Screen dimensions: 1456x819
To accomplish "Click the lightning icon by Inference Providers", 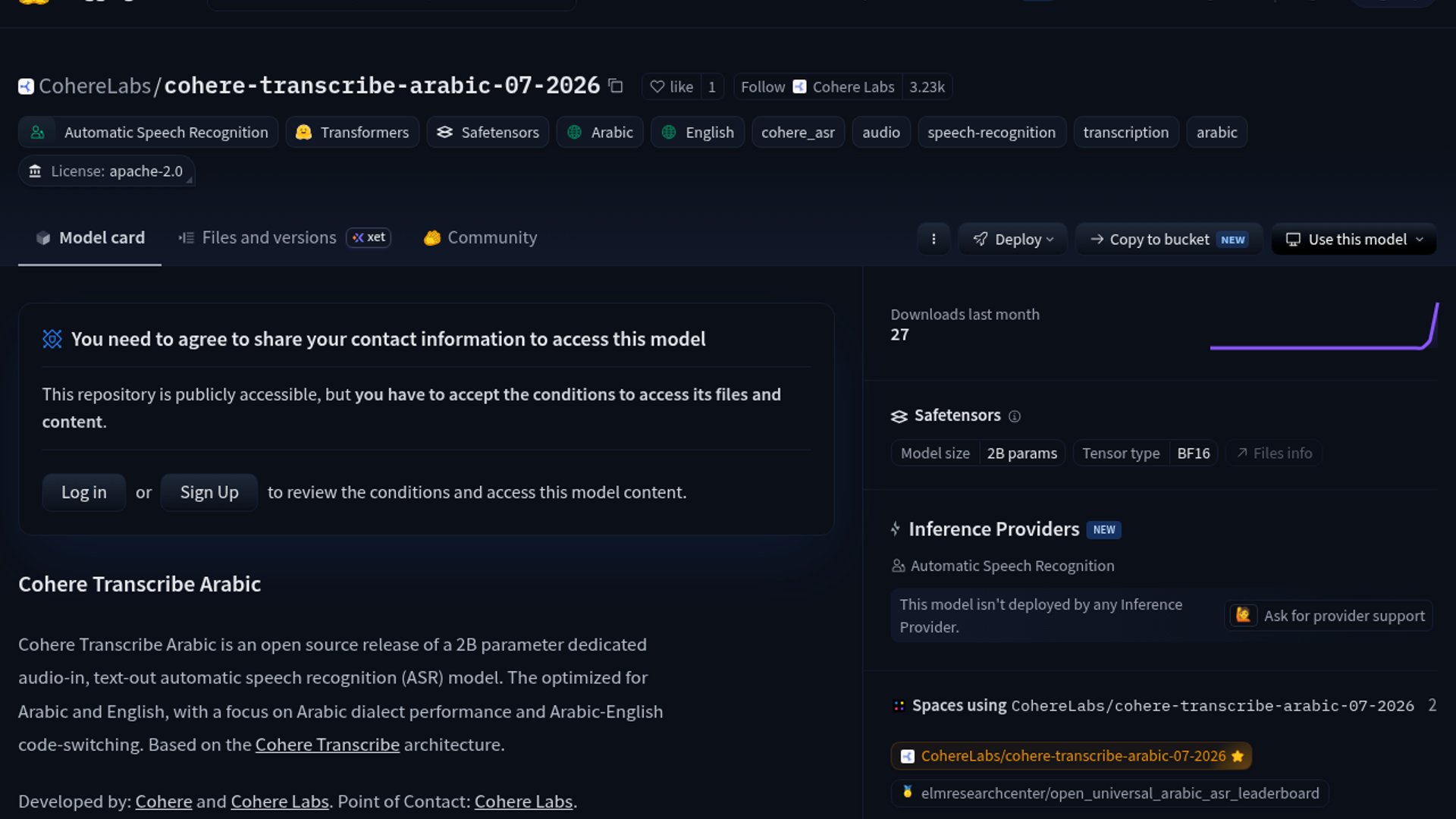I will (896, 529).
